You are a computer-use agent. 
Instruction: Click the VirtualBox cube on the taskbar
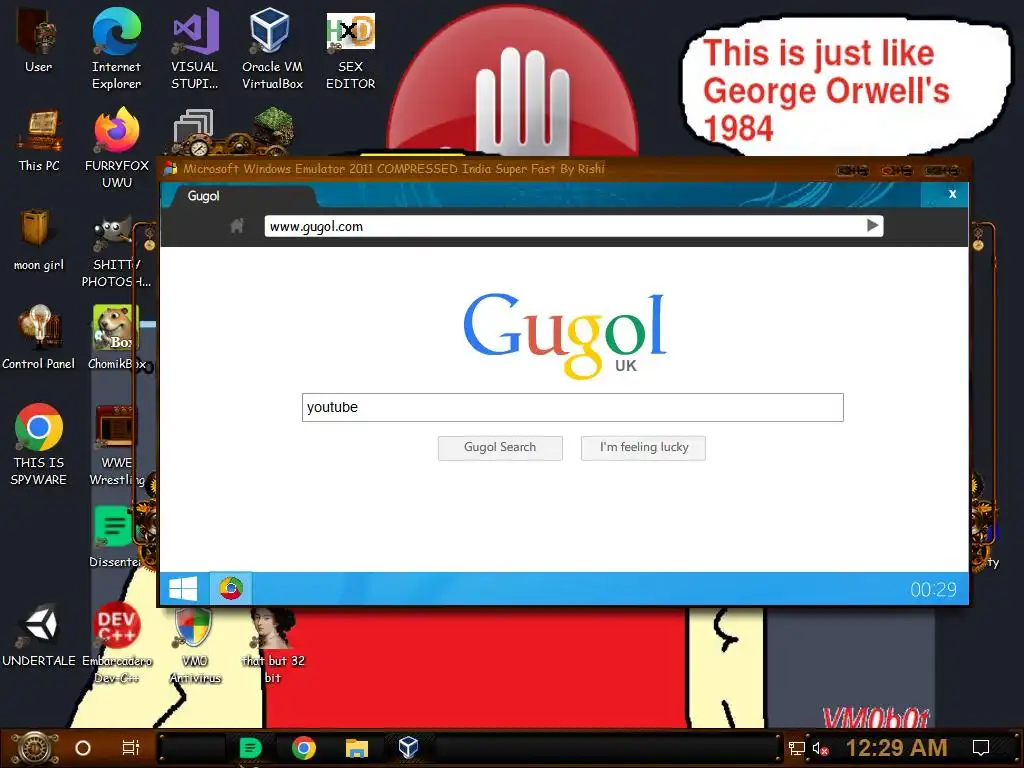[408, 748]
